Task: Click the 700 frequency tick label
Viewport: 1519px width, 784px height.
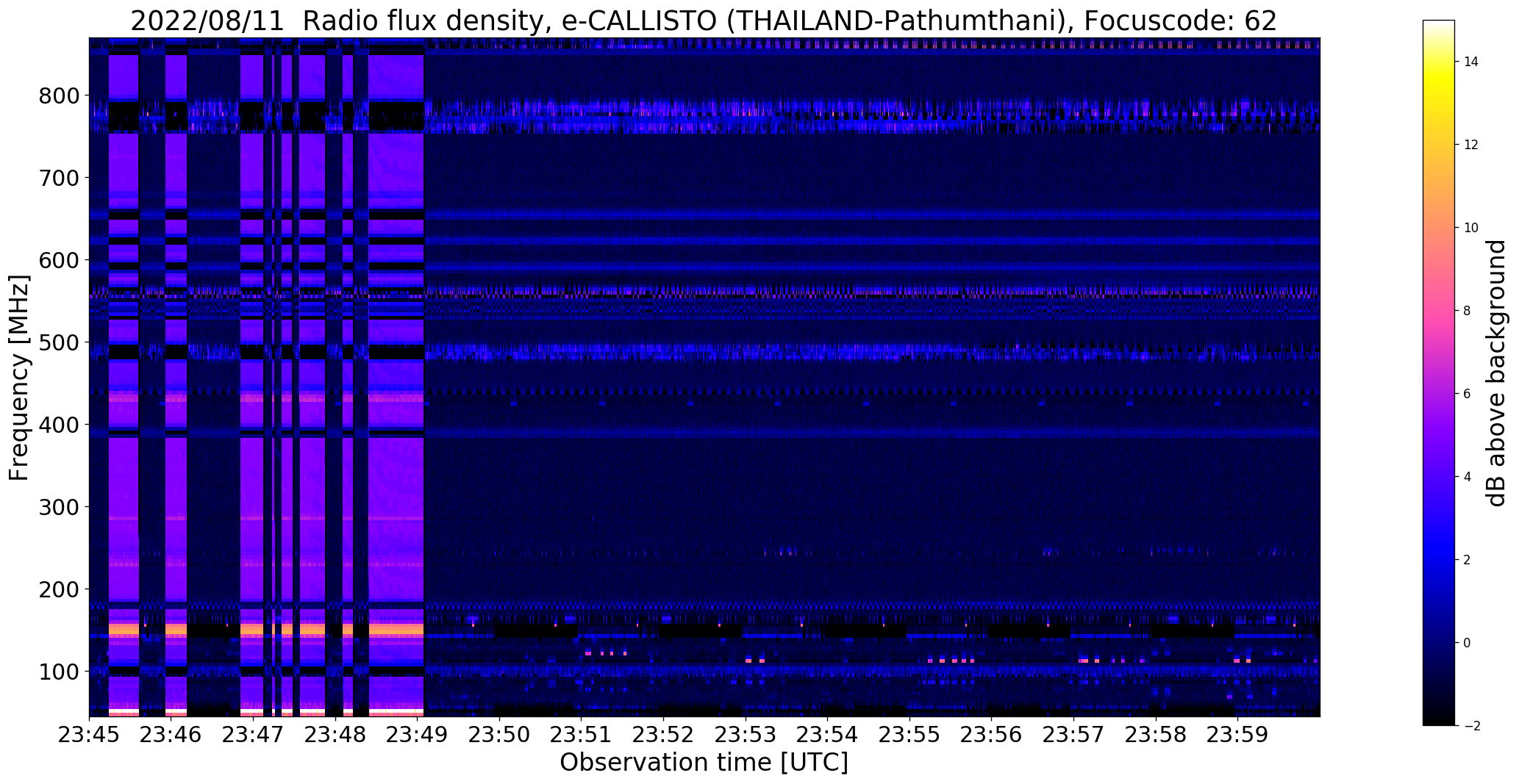Action: [59, 179]
